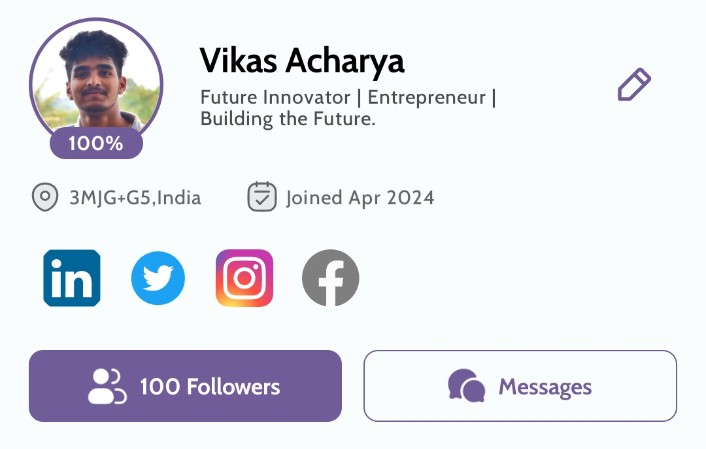
Task: Click the 100% completion badge
Action: pyautogui.click(x=96, y=144)
